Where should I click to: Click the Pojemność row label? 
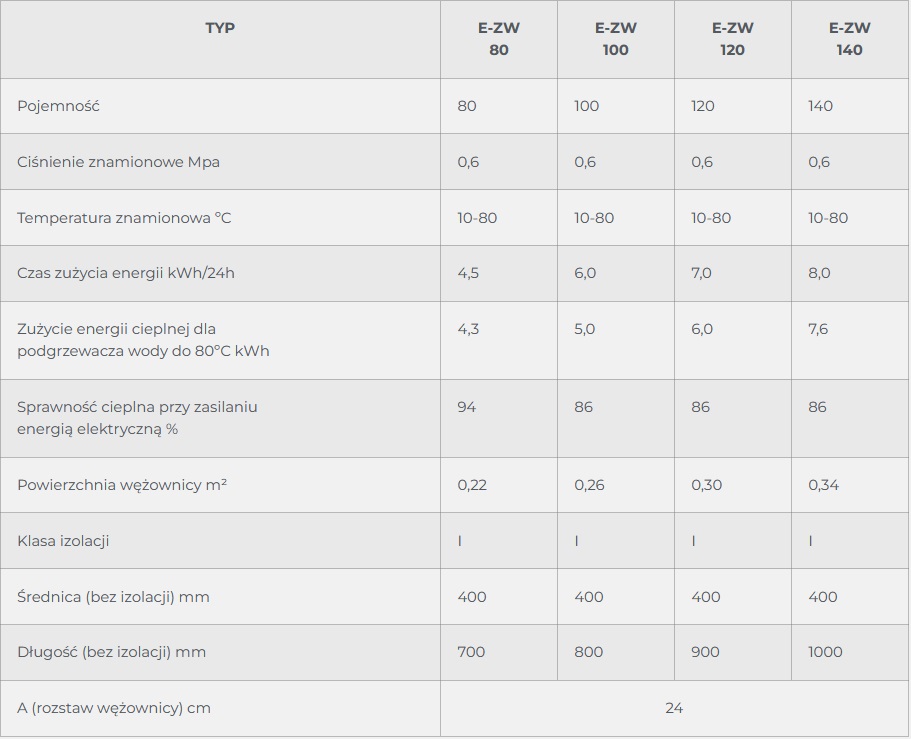58,106
